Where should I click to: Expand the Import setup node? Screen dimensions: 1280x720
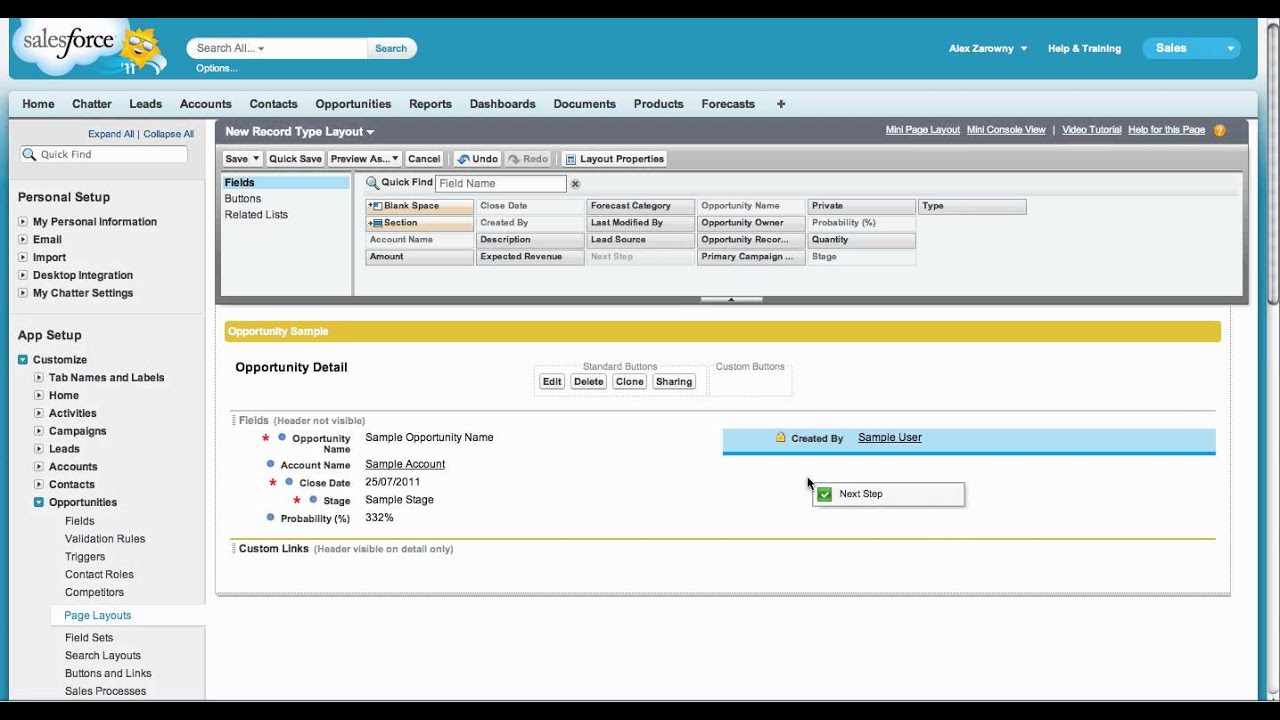pyautogui.click(x=23, y=258)
